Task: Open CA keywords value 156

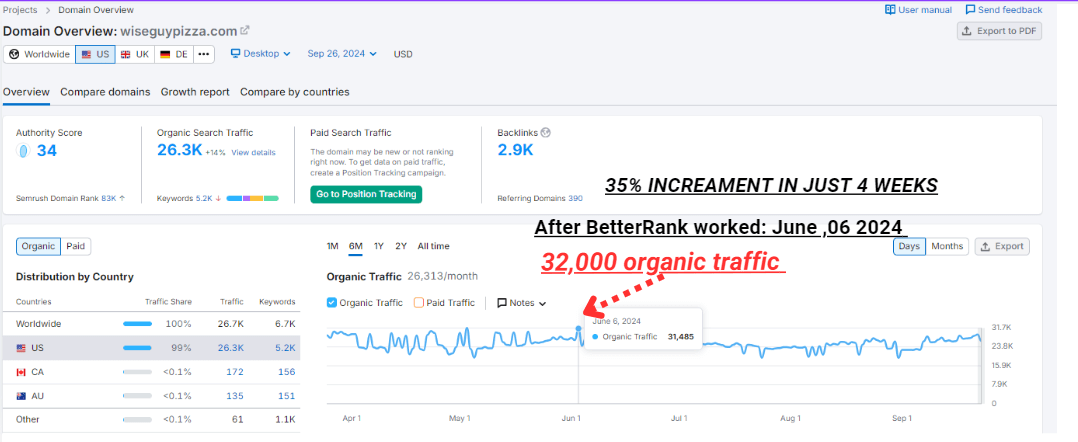Action: pyautogui.click(x=287, y=372)
